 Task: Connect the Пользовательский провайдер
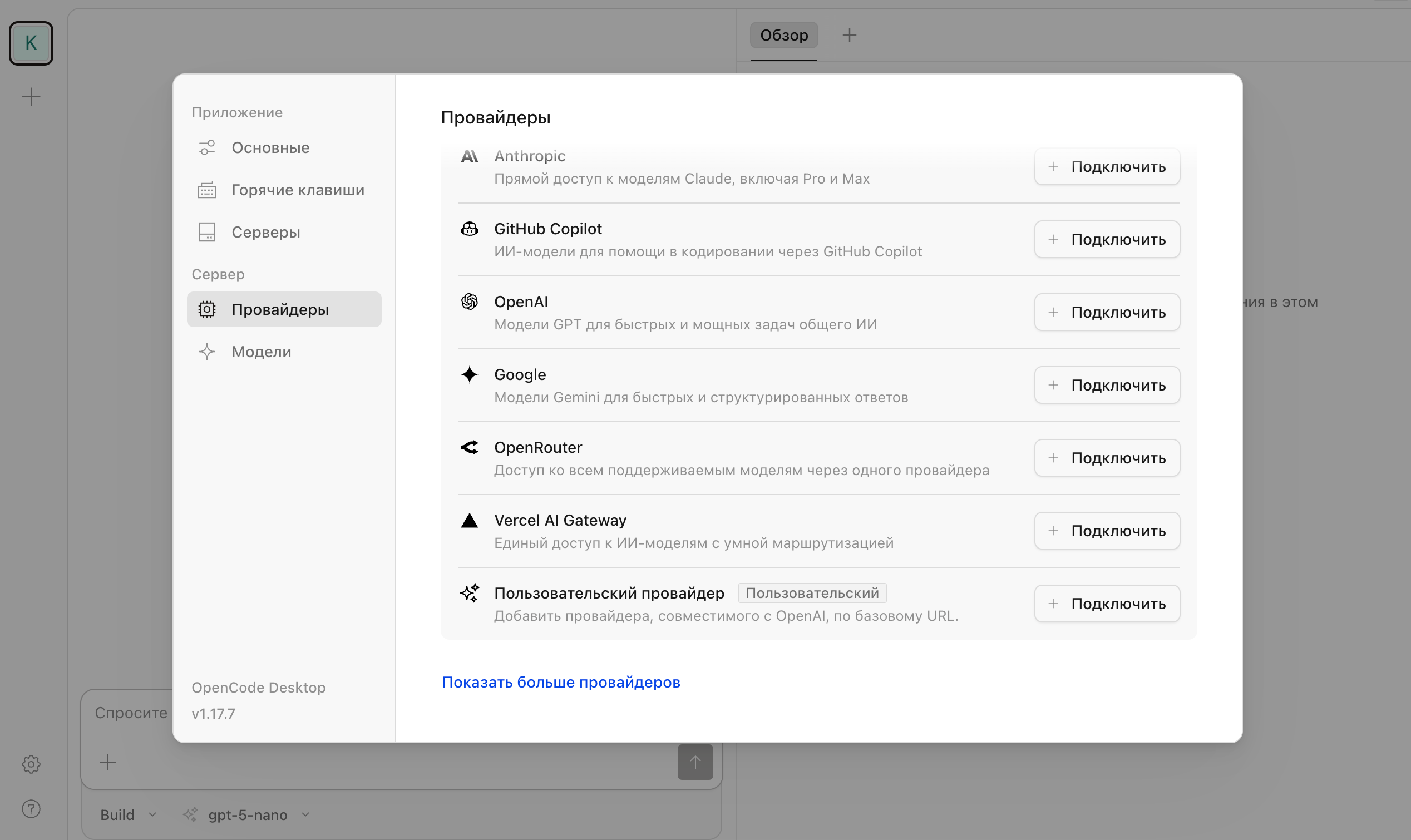pyautogui.click(x=1107, y=604)
